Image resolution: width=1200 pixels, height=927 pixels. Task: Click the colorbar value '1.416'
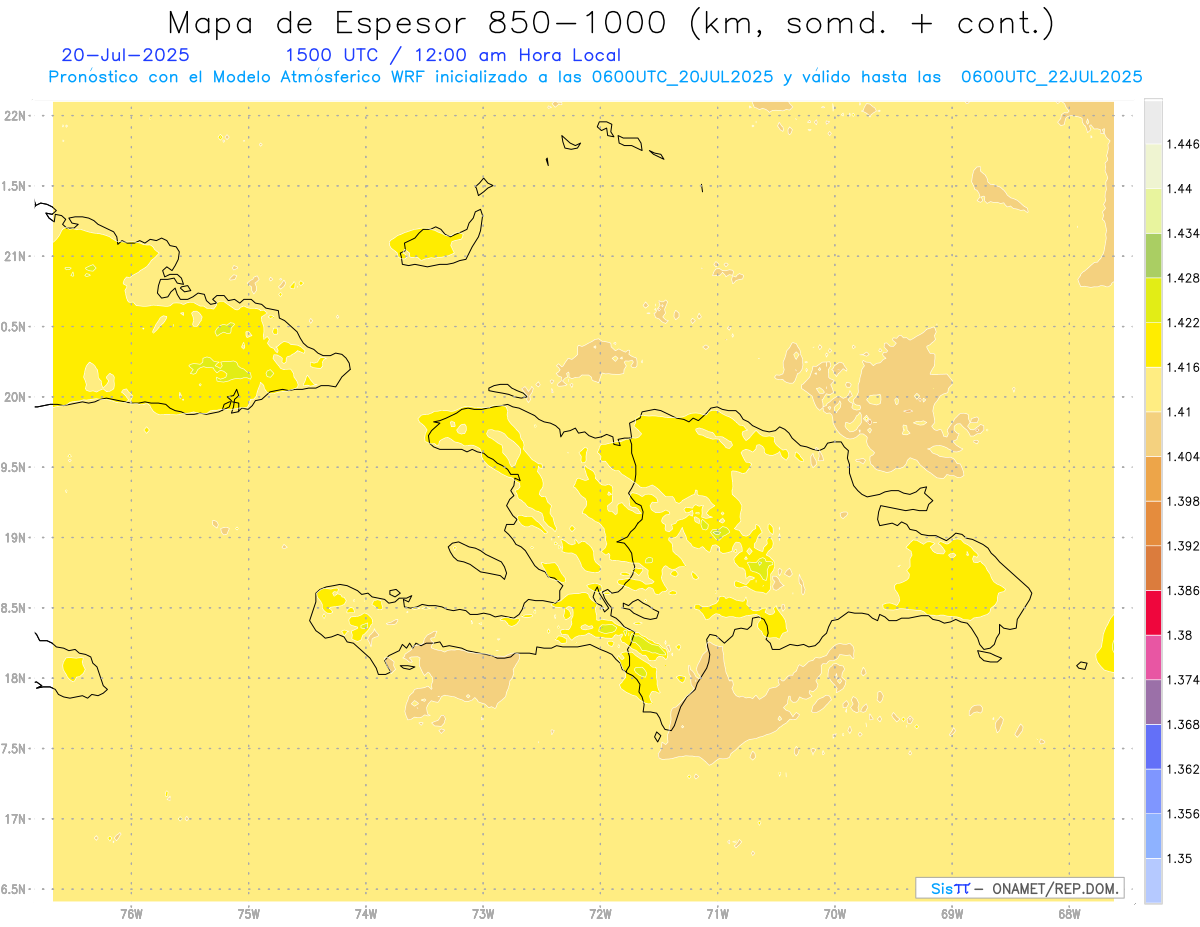tap(1182, 367)
